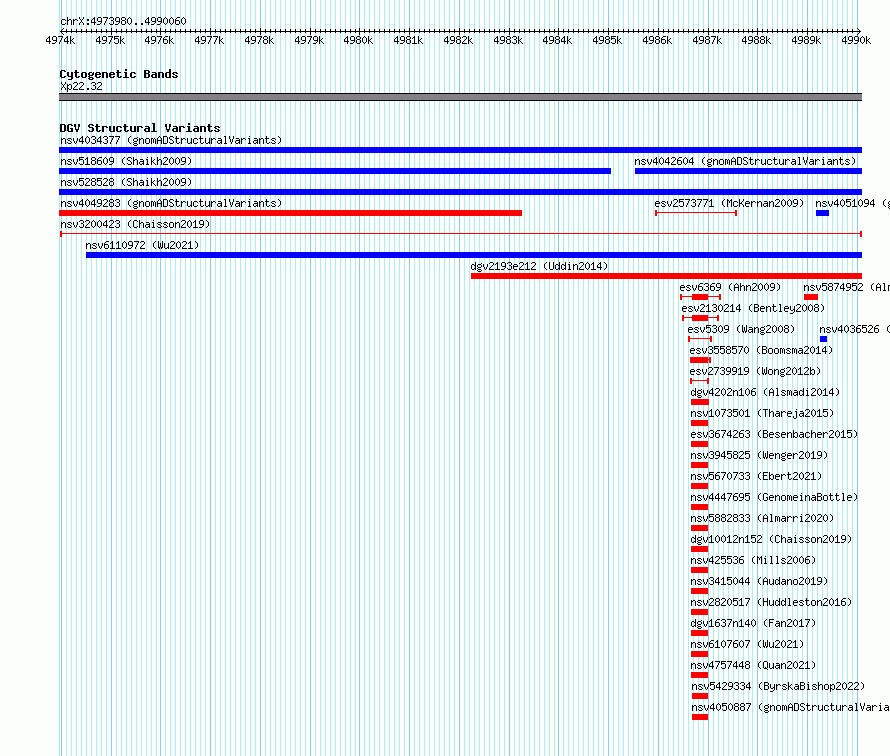Click nsv4757448 (Quan2021) label
This screenshot has width=890, height=756.
pos(754,665)
